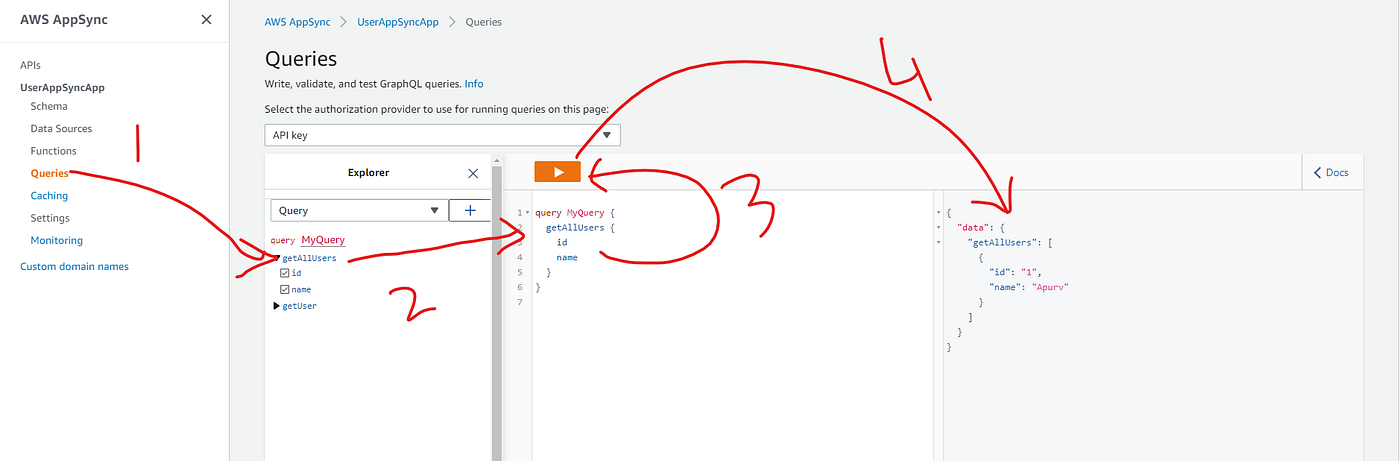Click the Queries page heading

click(301, 59)
